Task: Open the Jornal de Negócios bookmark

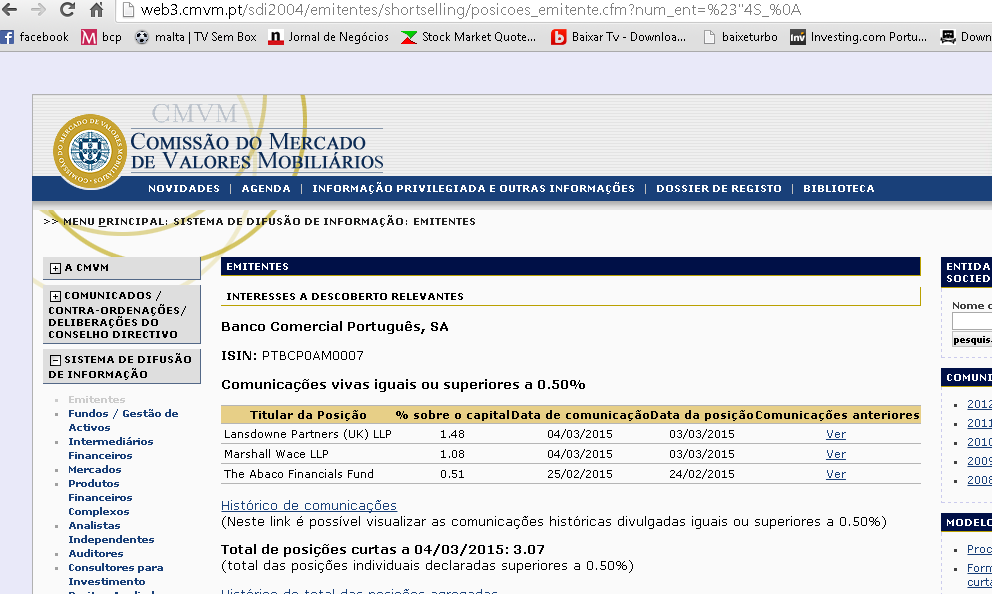Action: [329, 37]
